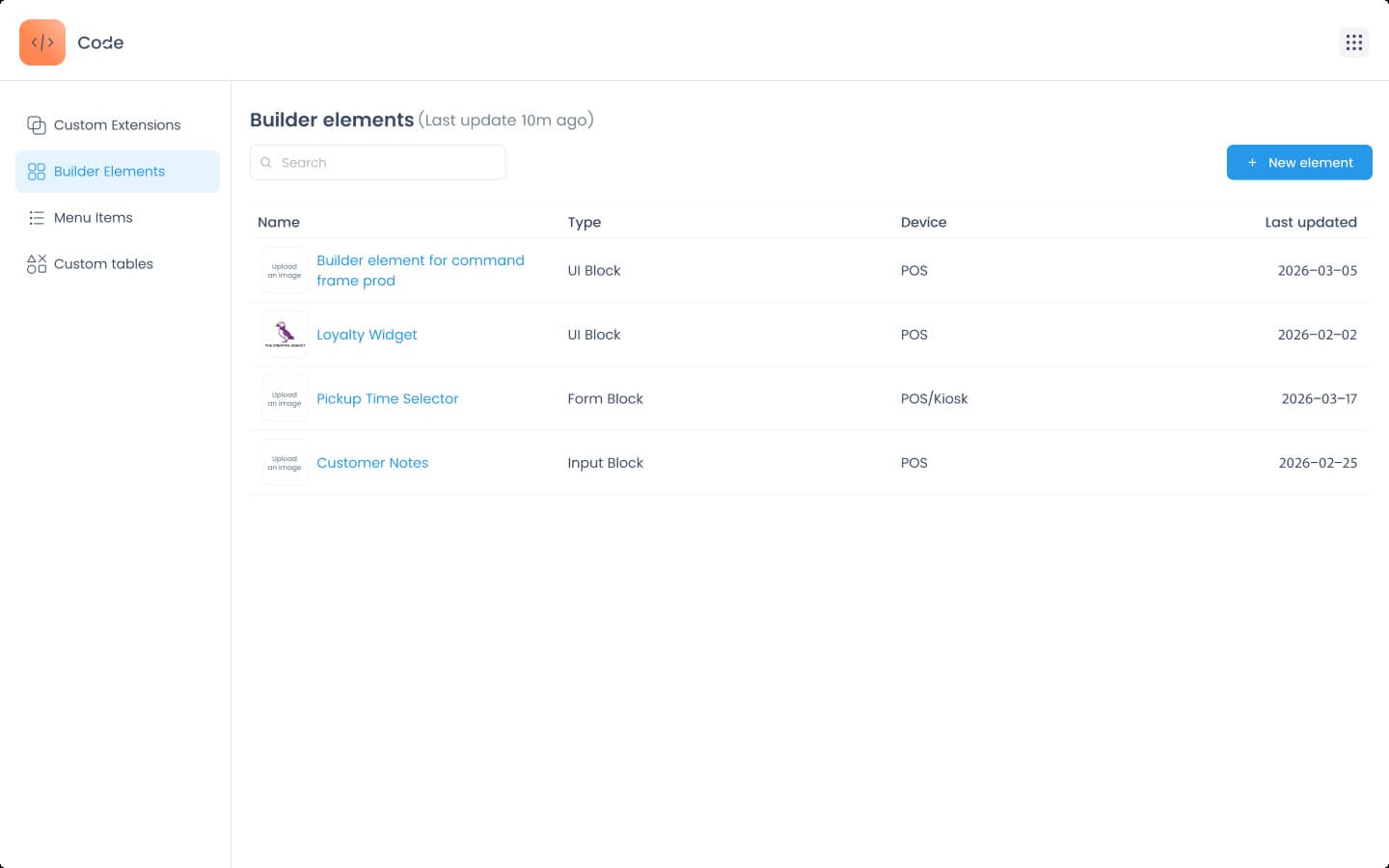Click the Builder elements page heading
1389x868 pixels.
[332, 120]
